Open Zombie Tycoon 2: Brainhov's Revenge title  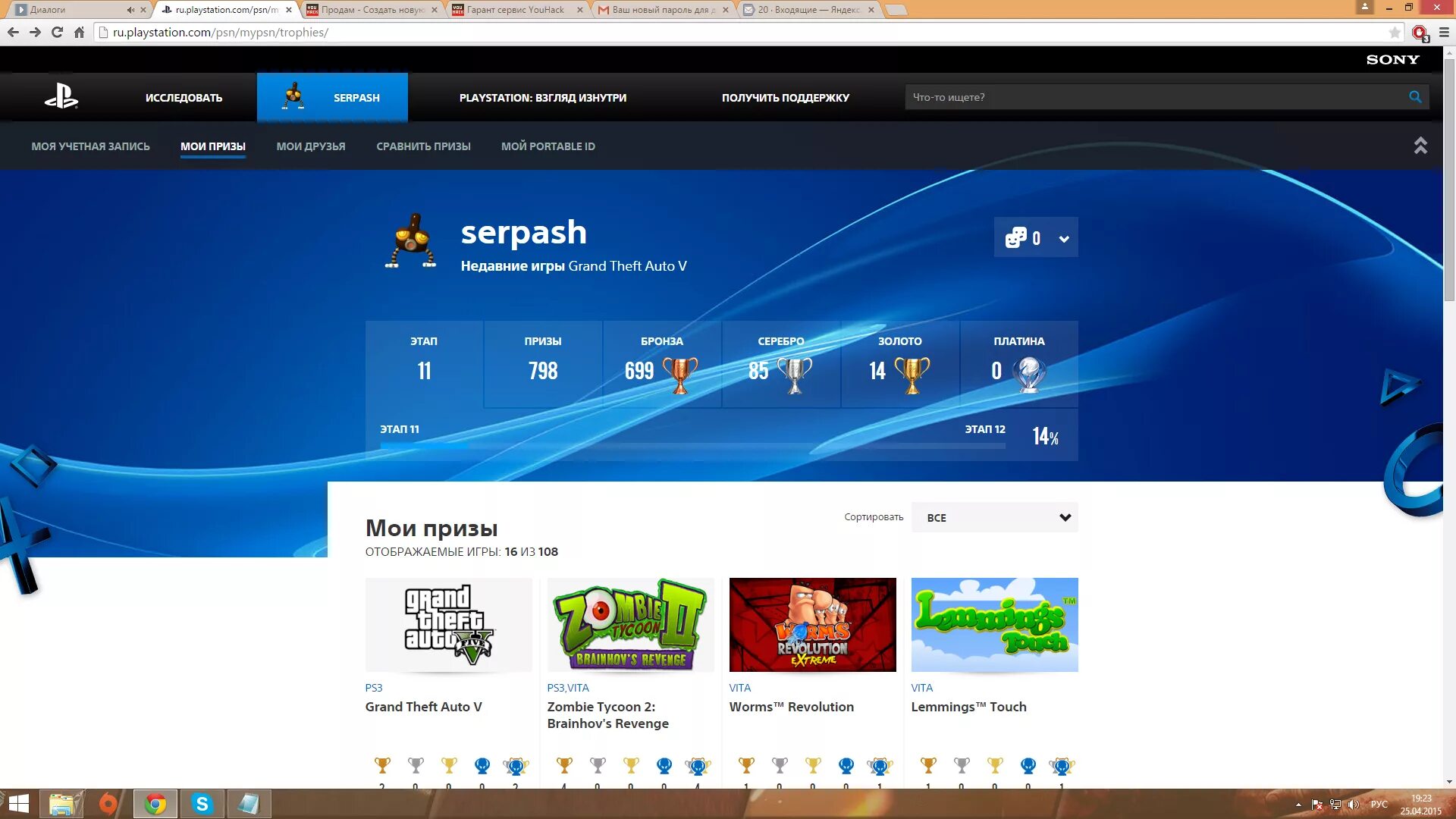[x=608, y=715]
